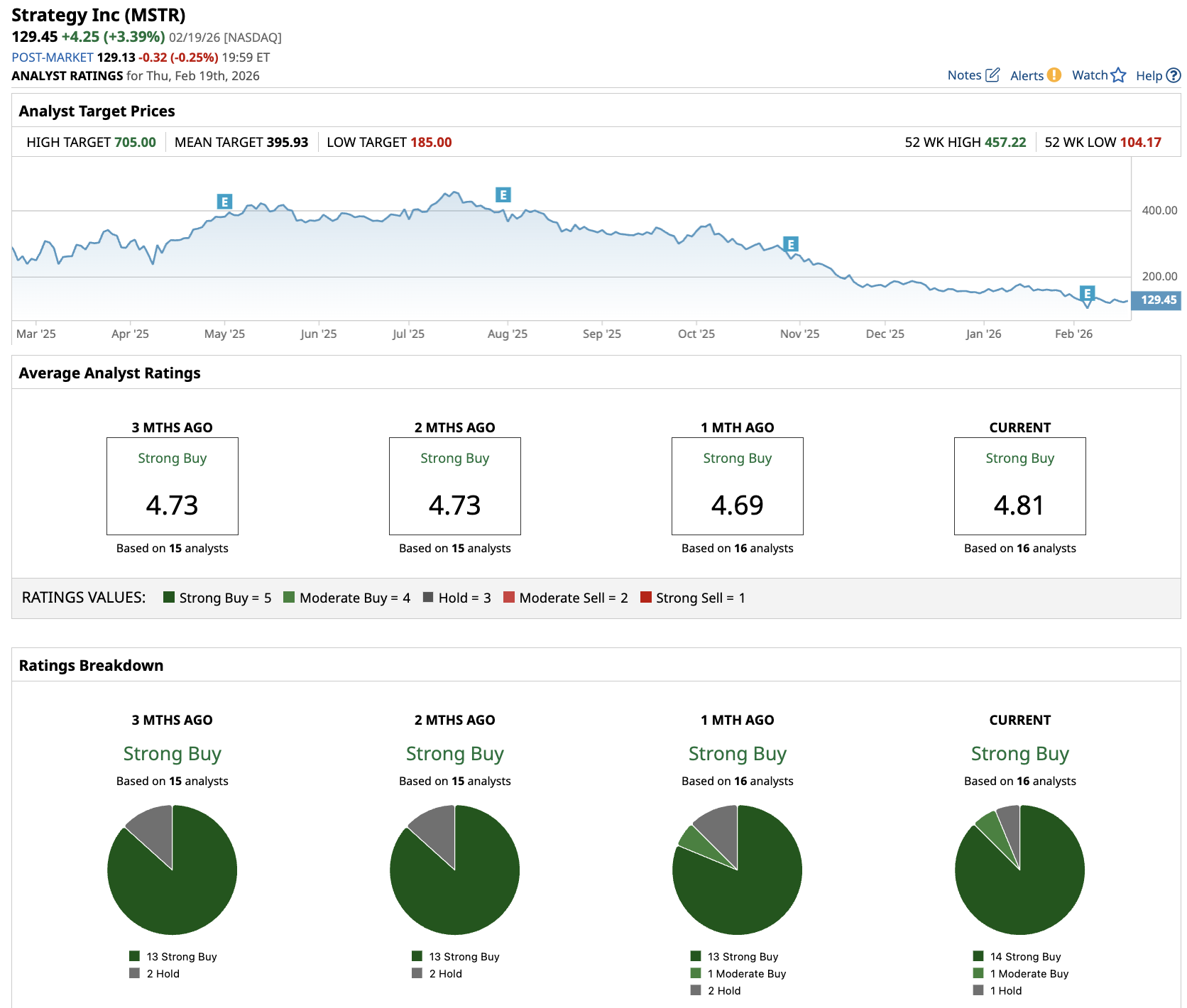Click the Moderate Sell = 2 color swatch
Screen dimensions: 1187x1008
509,597
